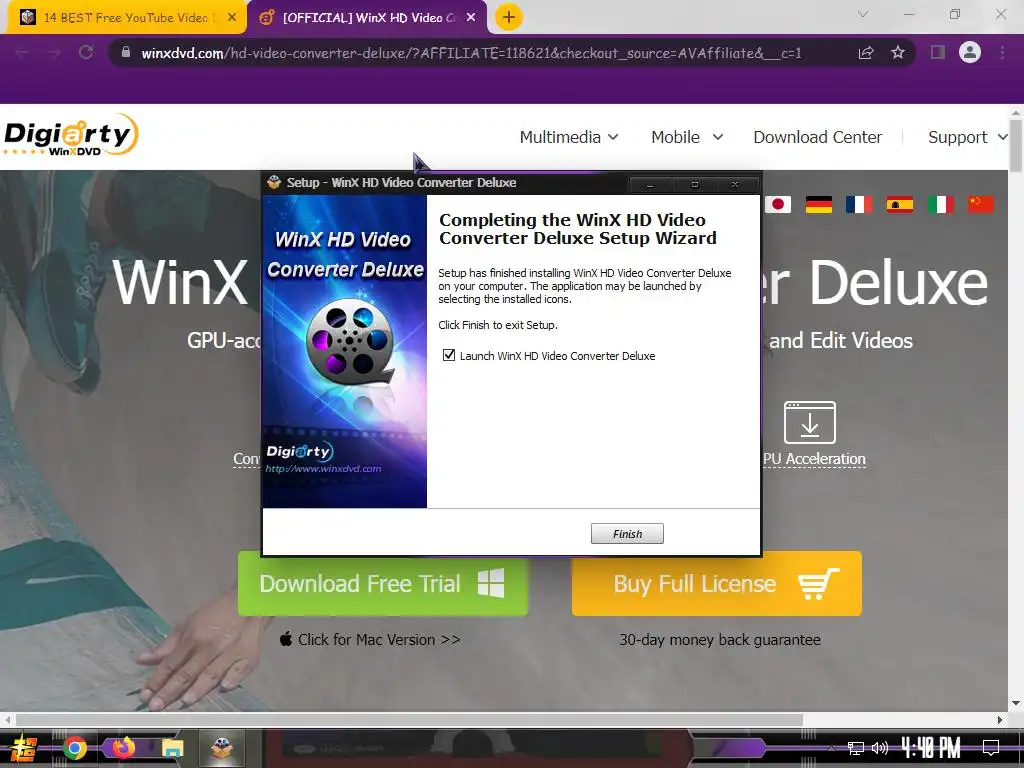Click the vertical page scrollbar
This screenshot has height=768, width=1024.
click(1016, 146)
